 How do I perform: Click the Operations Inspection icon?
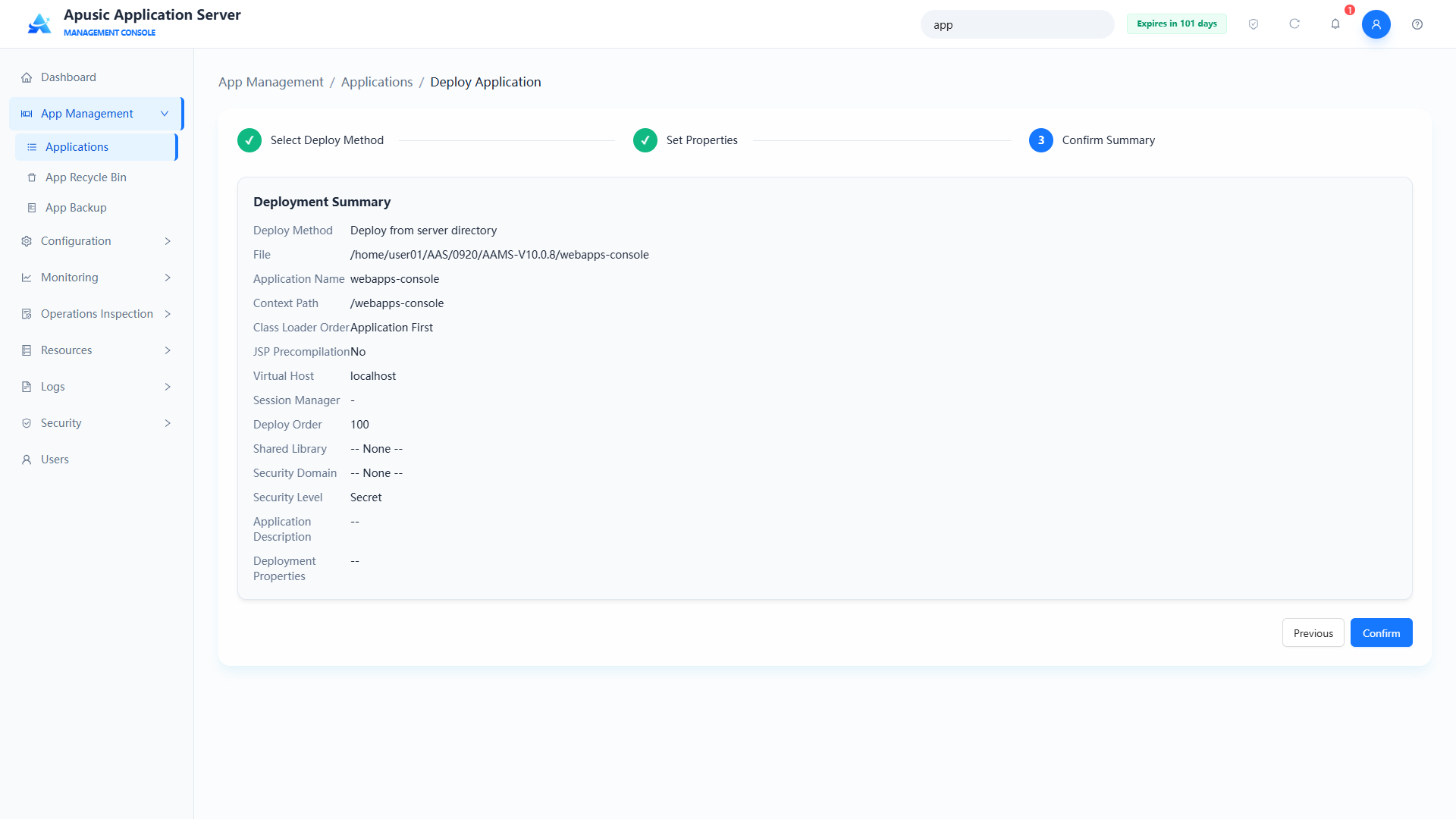point(27,314)
